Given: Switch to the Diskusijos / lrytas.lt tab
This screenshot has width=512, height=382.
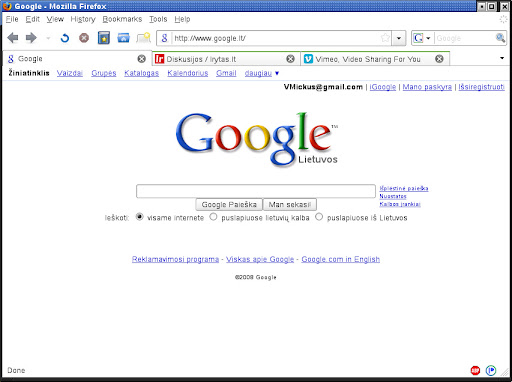Looking at the screenshot, I should pos(226,59).
